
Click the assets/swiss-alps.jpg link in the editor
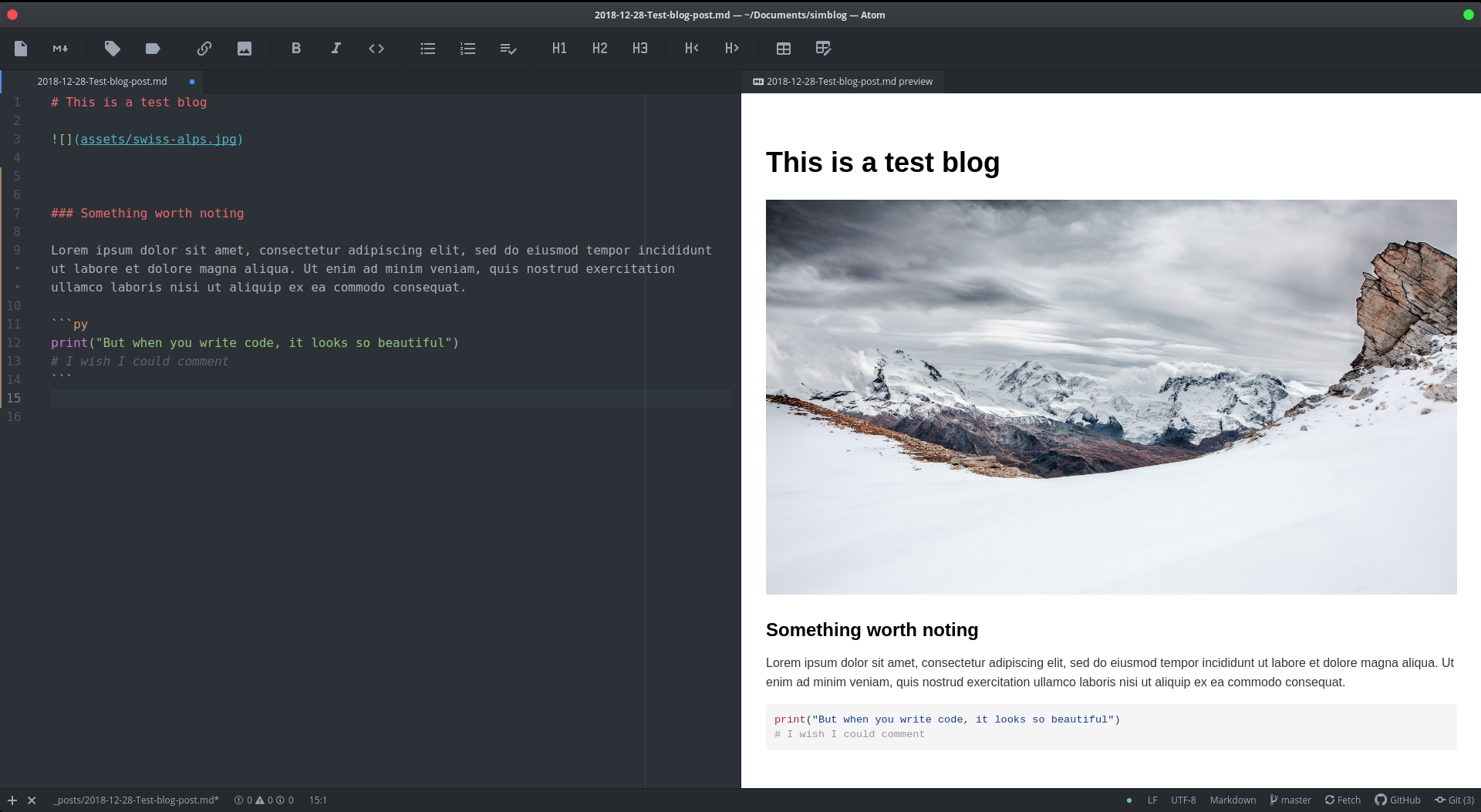(158, 140)
